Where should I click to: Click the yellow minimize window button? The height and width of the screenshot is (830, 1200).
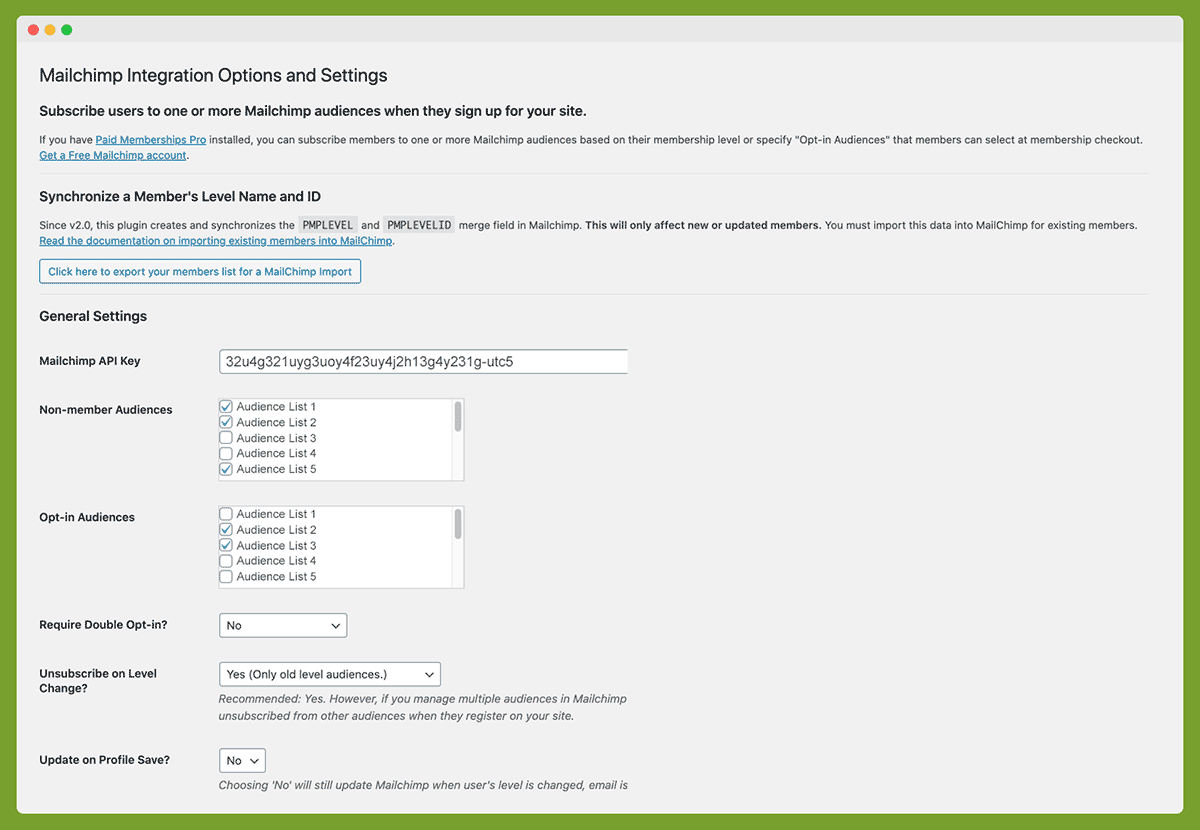[x=50, y=30]
